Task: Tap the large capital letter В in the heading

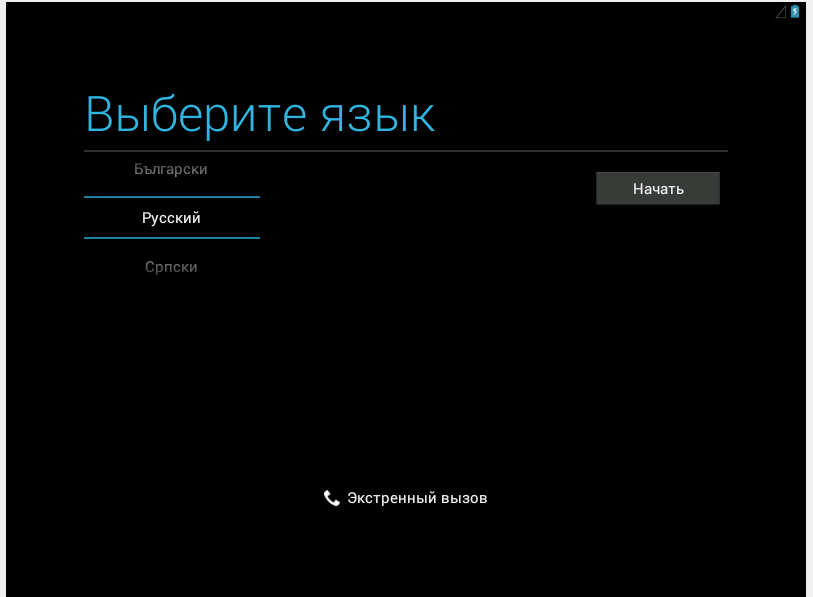Action: [102, 115]
